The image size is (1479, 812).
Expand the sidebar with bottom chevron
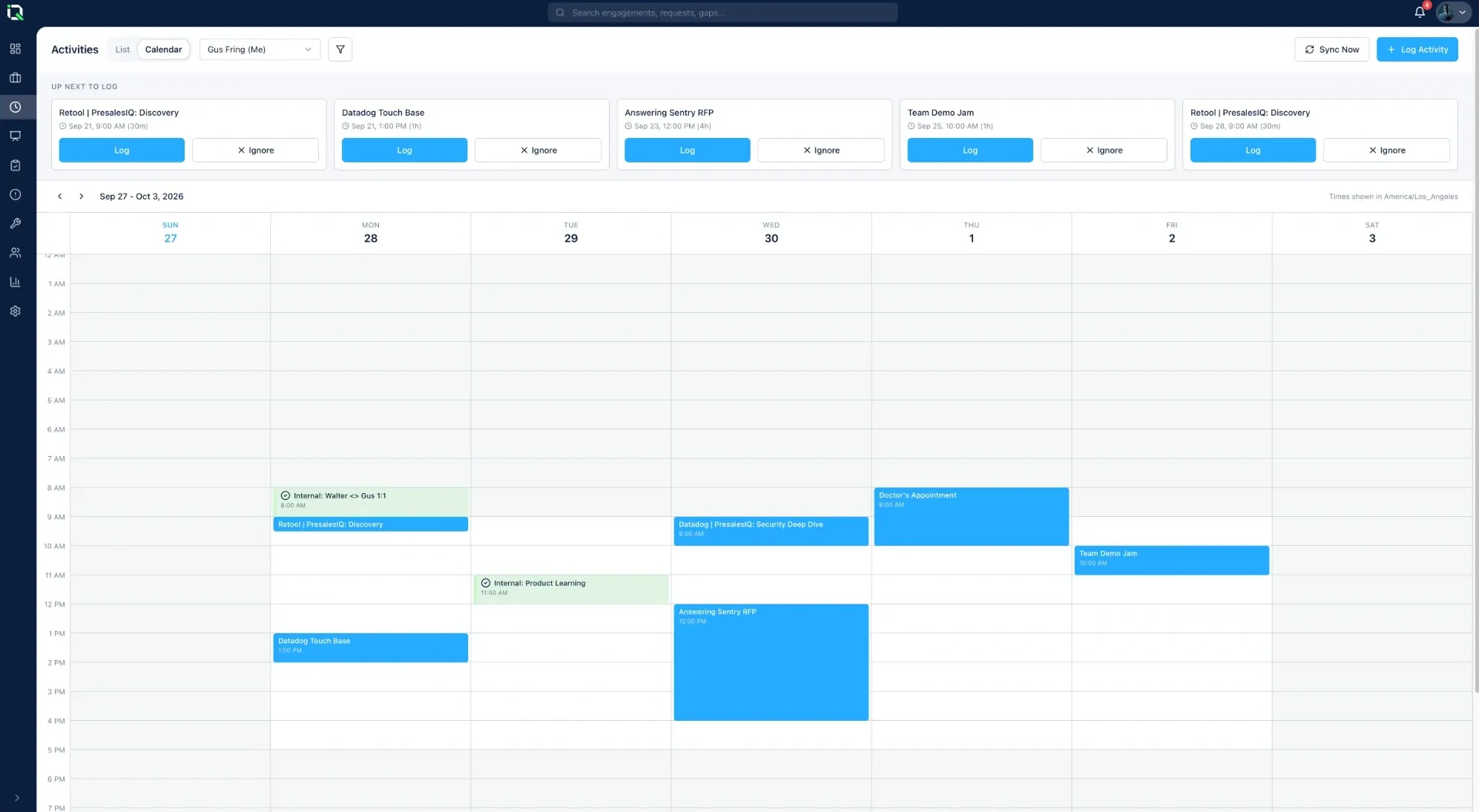16,798
